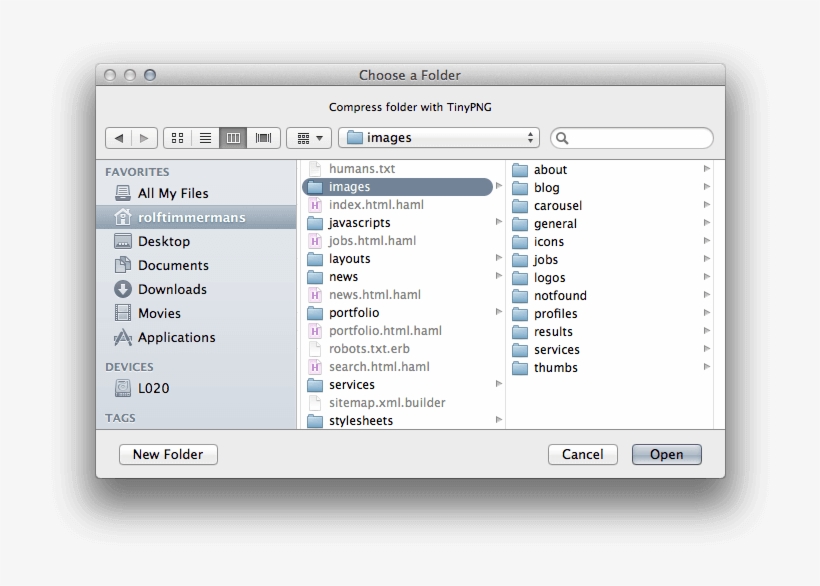Expand the stylesheets folder arrow
Screen dimensions: 820x586
tap(498, 419)
